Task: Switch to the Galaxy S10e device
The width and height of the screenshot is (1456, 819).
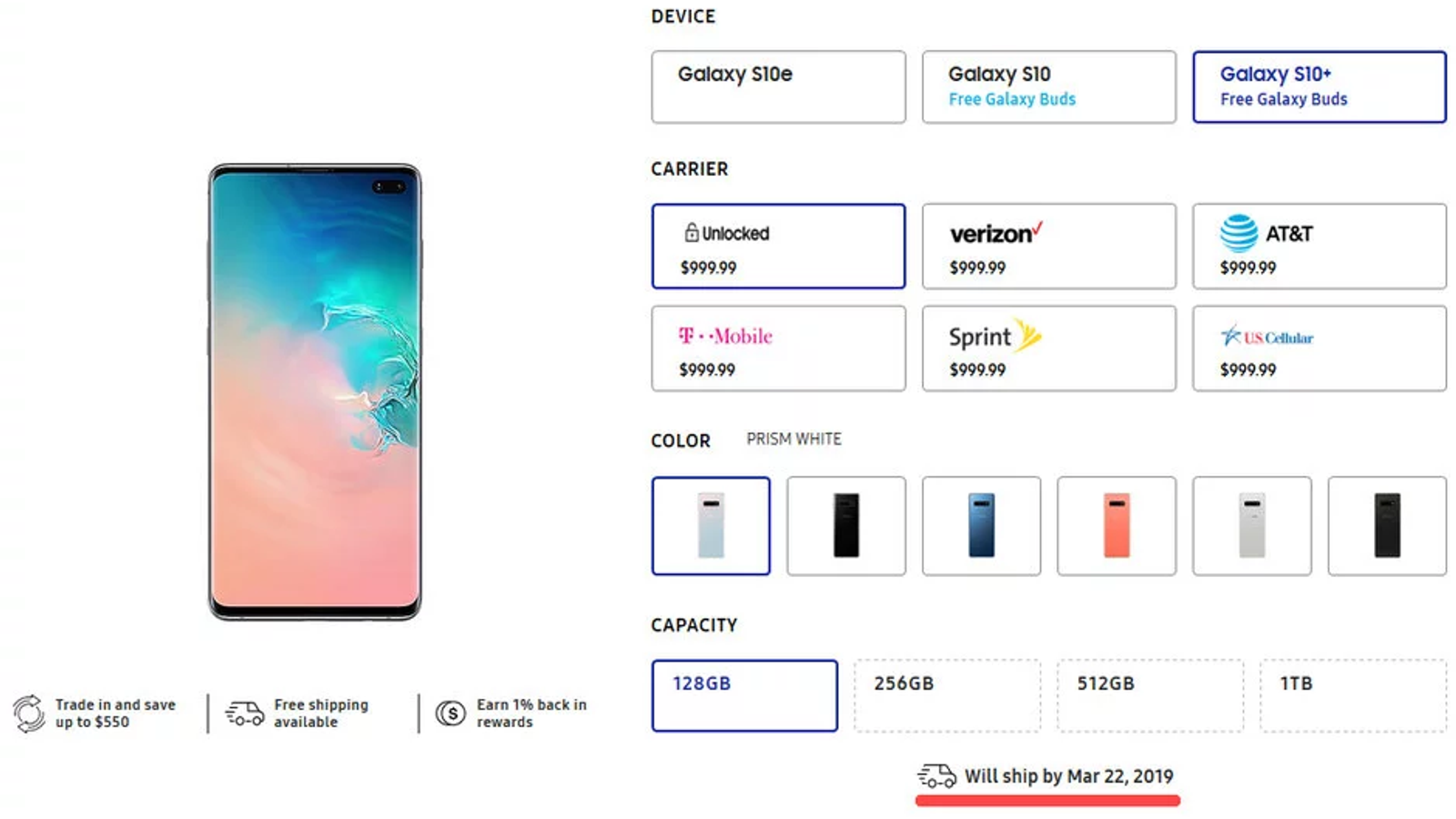Action: click(778, 87)
